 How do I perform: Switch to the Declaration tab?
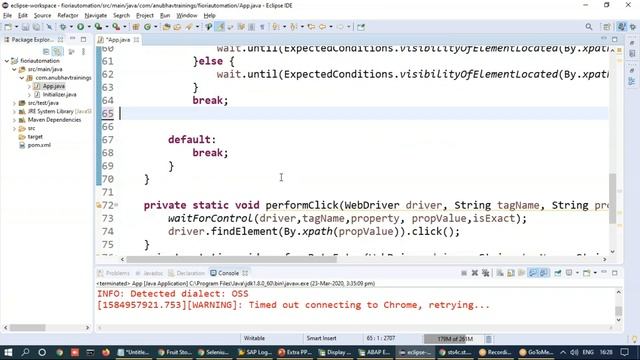tap(186, 273)
